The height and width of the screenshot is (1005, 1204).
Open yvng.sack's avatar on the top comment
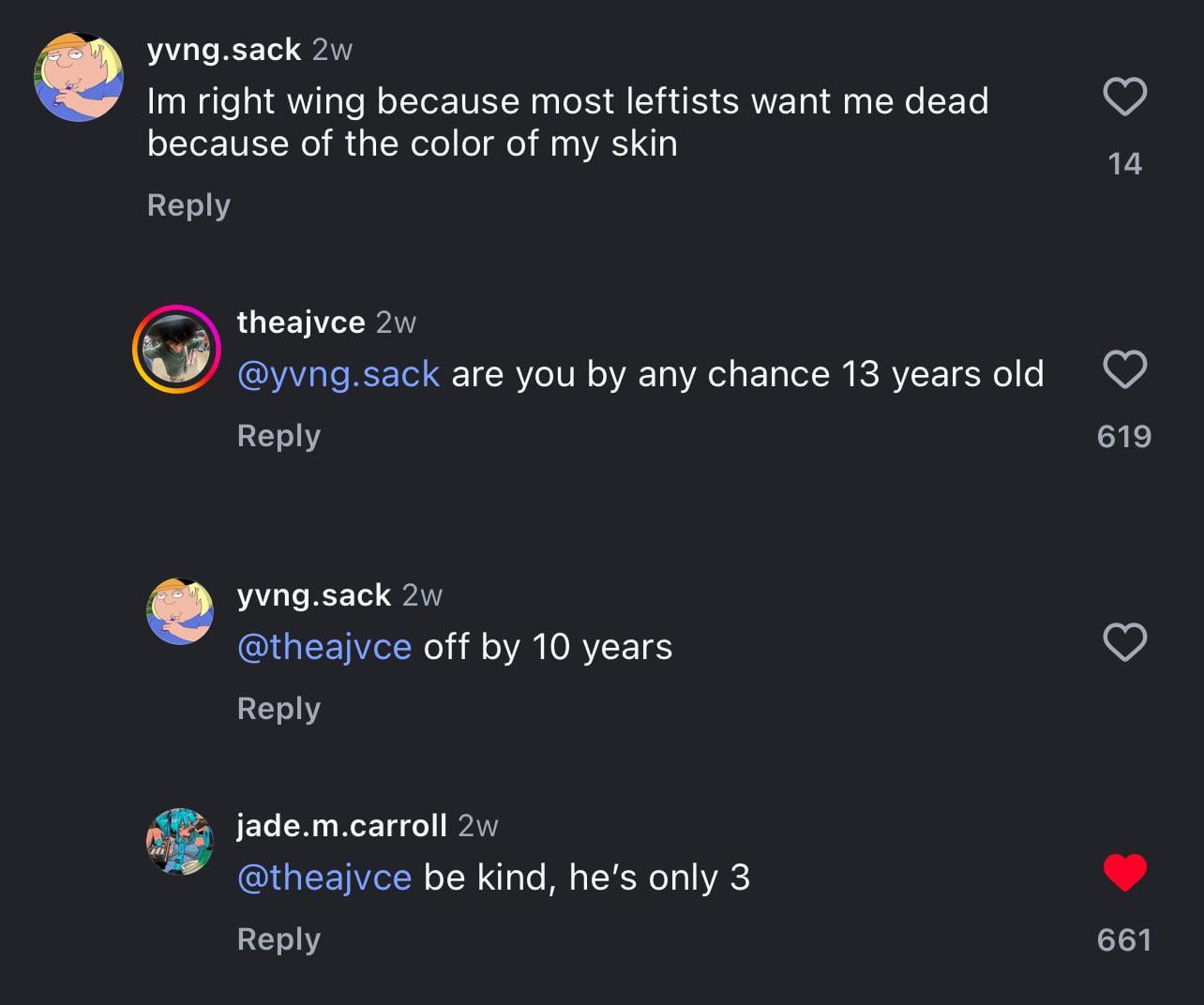click(79, 78)
